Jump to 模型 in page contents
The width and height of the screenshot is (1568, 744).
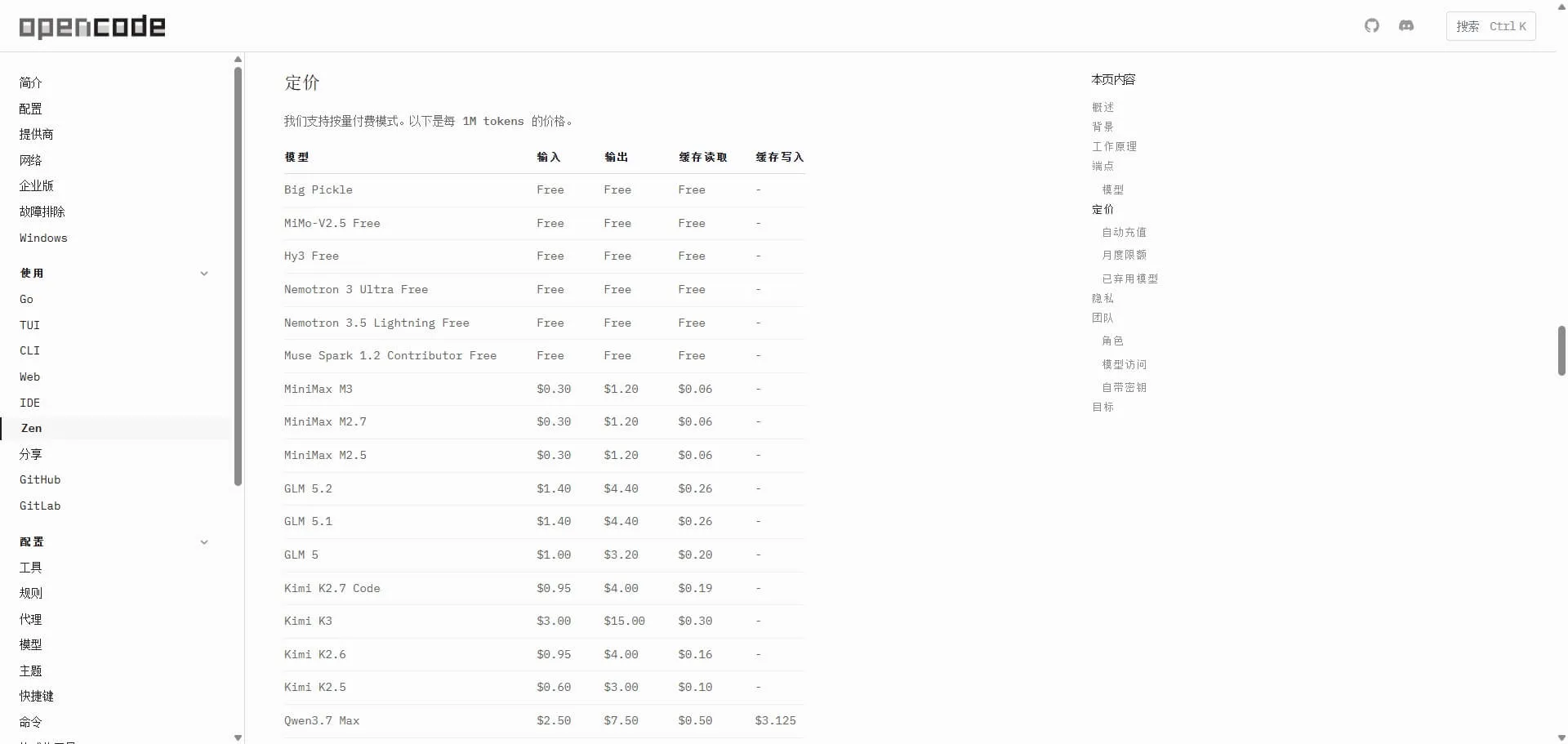click(x=1113, y=189)
